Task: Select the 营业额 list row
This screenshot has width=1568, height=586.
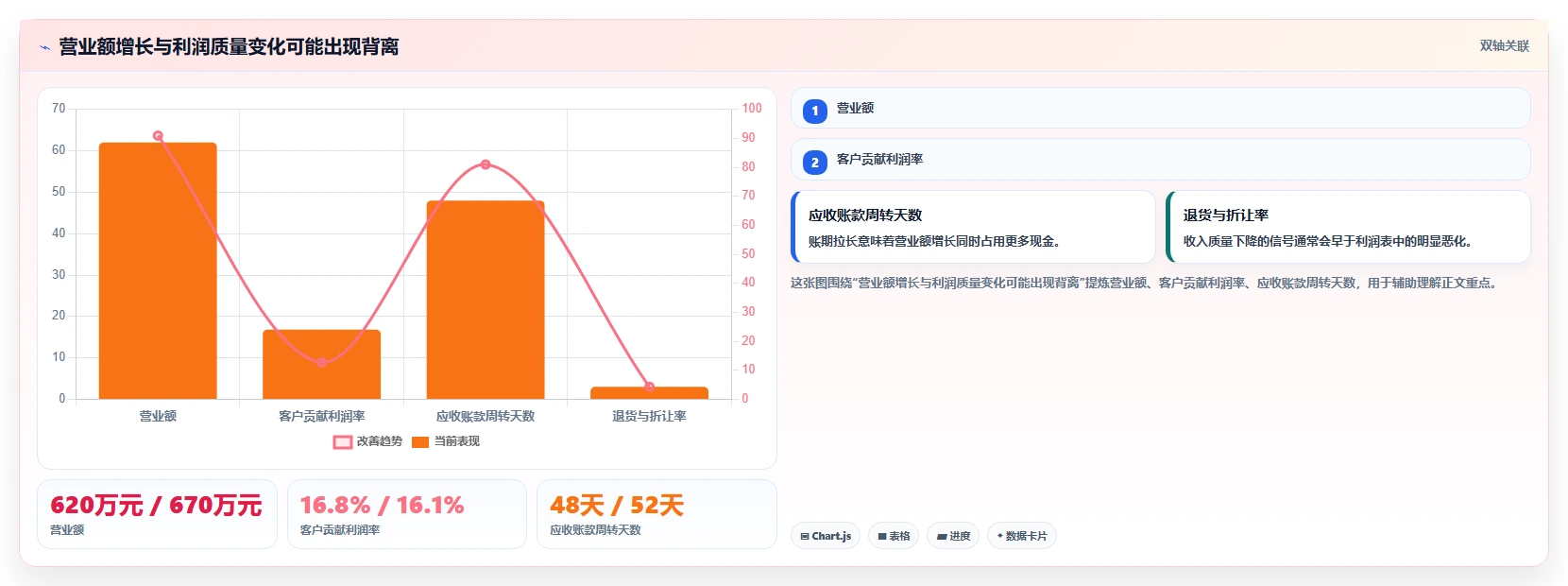Action: click(1160, 108)
